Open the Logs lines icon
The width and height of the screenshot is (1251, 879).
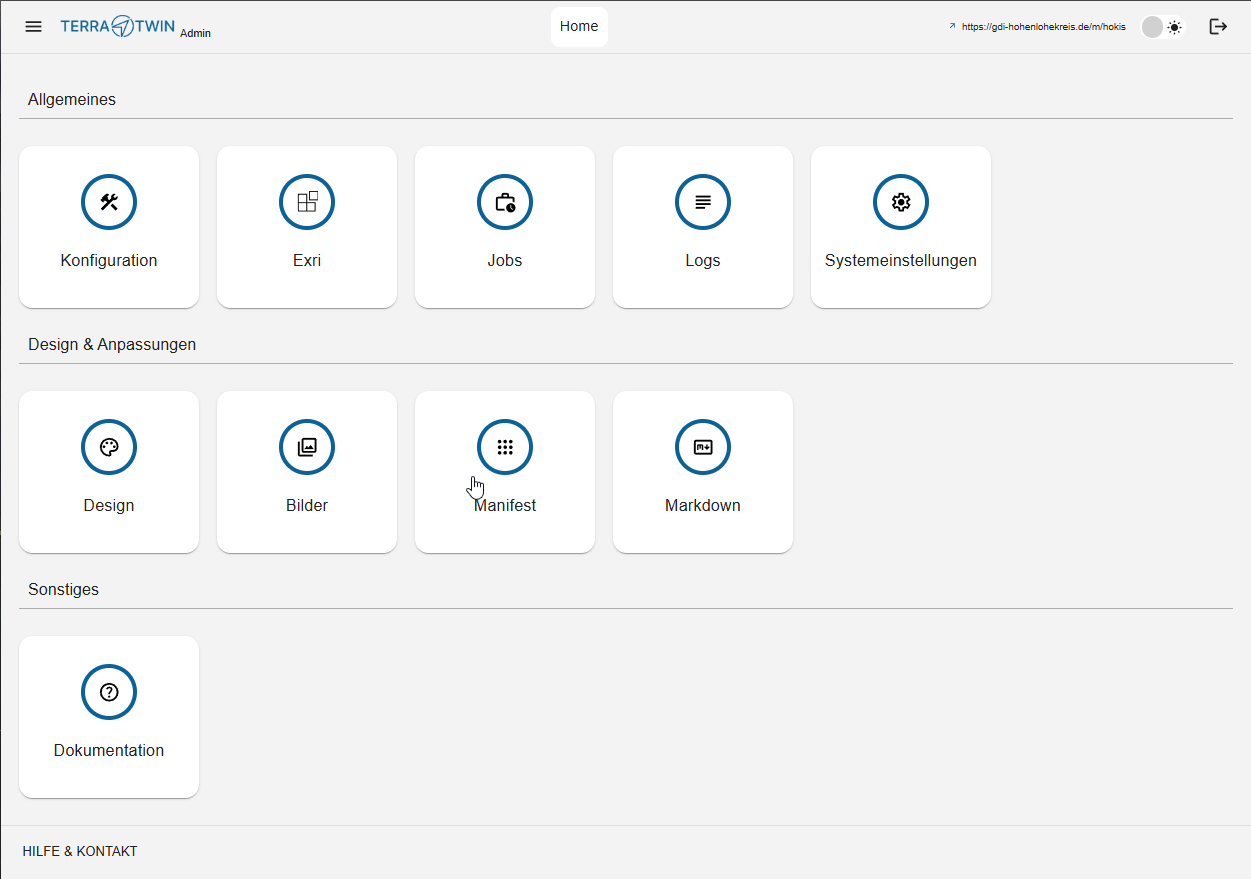coord(703,202)
